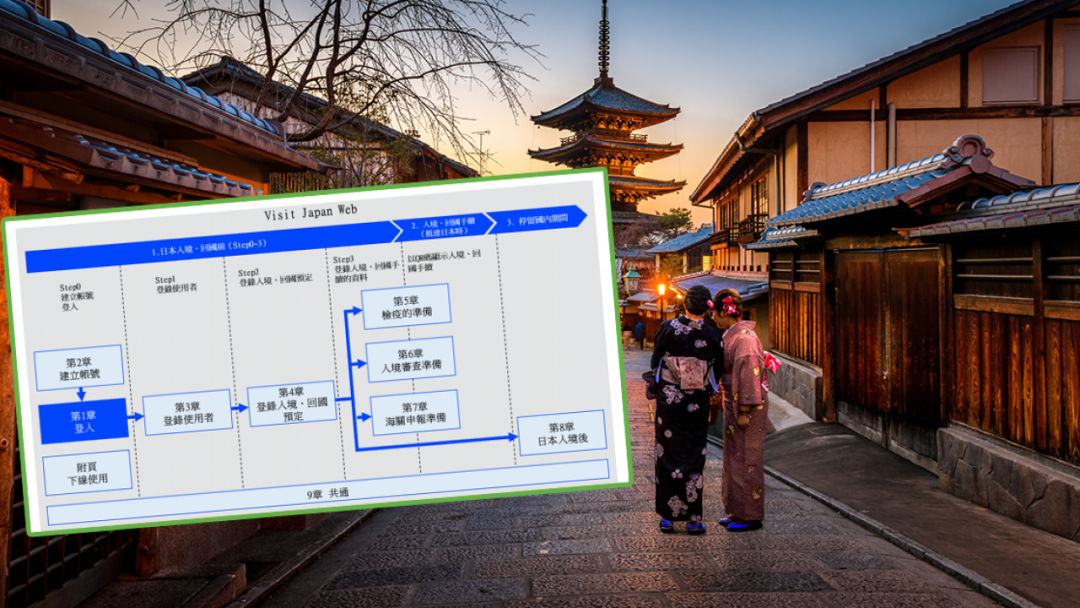Click the arrow between 第3章 and 第4章
The width and height of the screenshot is (1080, 608).
(238, 410)
